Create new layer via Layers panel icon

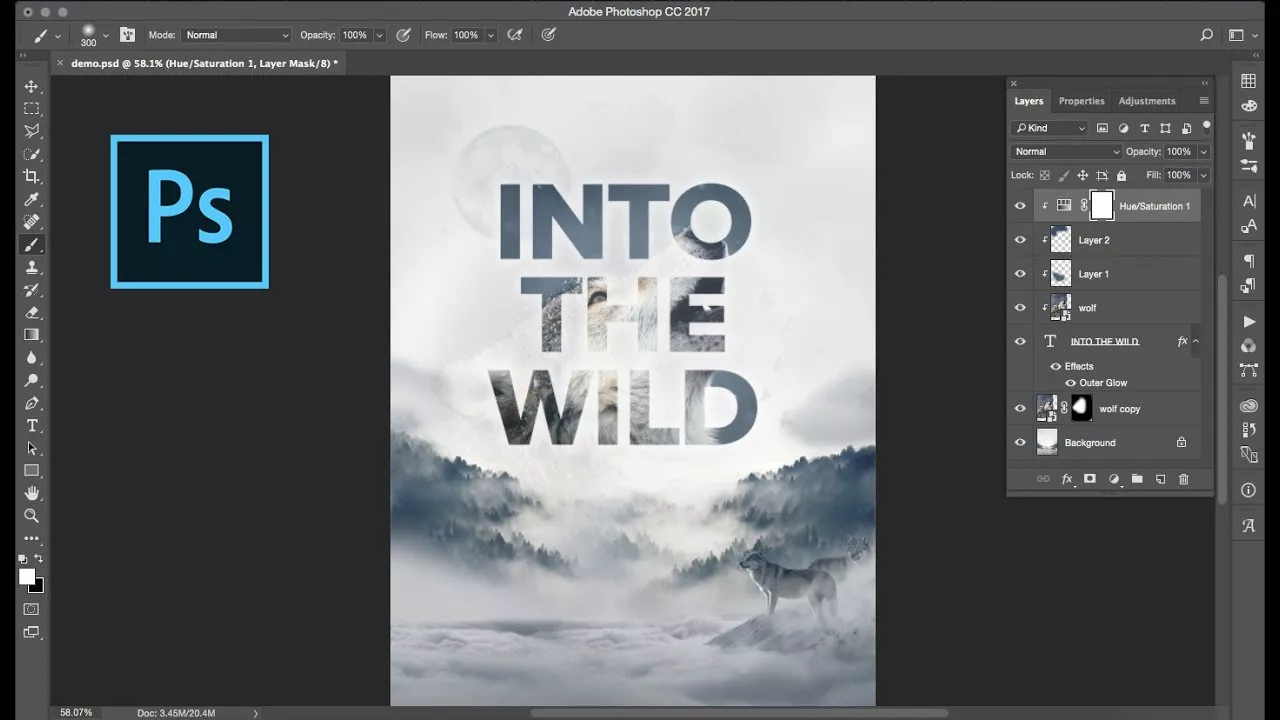click(x=1160, y=479)
